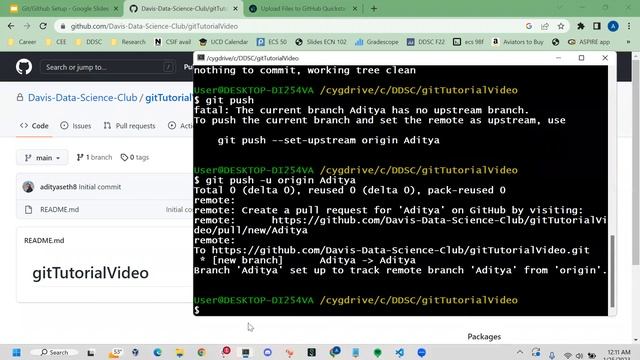Click the browser address bar URL
The width and height of the screenshot is (640, 360).
click(x=154, y=26)
